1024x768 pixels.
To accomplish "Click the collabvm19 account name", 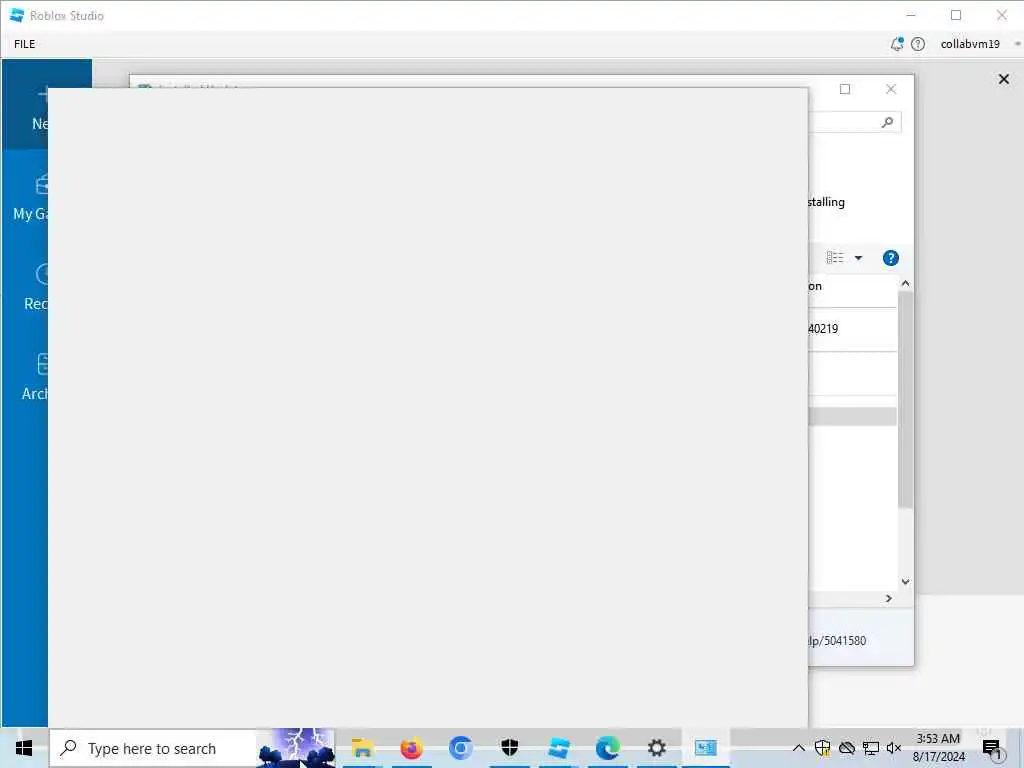I will (970, 44).
